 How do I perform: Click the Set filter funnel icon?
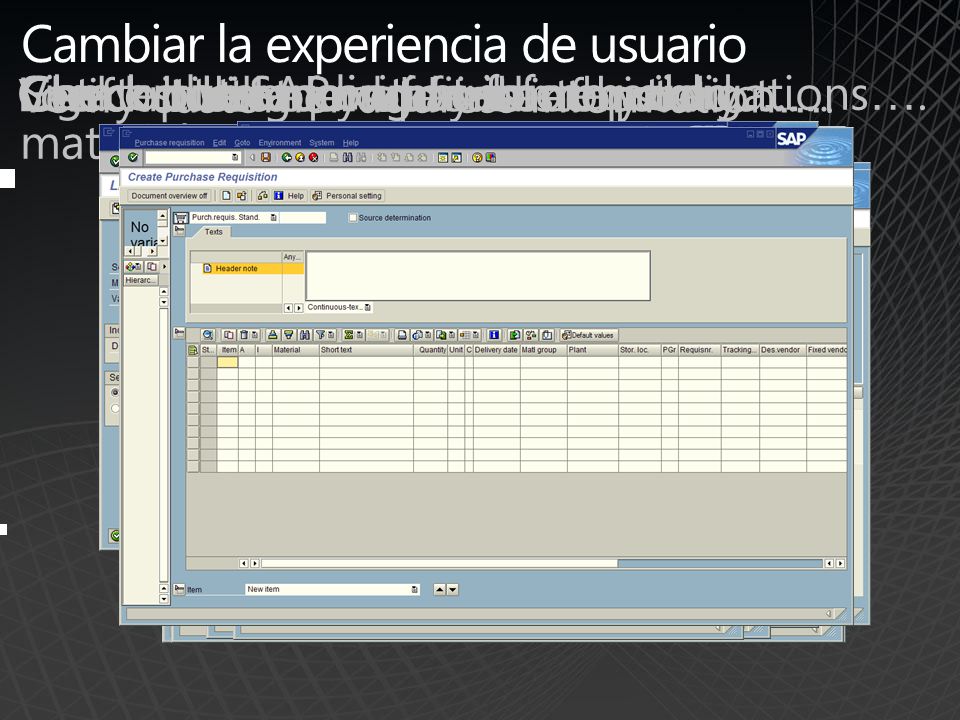pos(320,335)
